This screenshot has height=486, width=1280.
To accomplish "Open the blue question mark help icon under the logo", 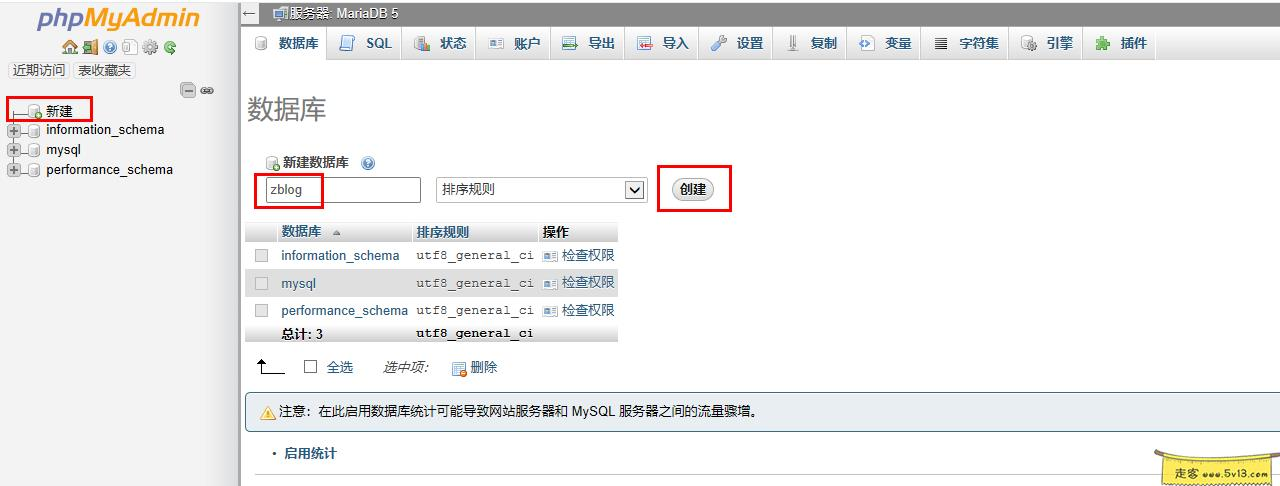I will [x=110, y=47].
